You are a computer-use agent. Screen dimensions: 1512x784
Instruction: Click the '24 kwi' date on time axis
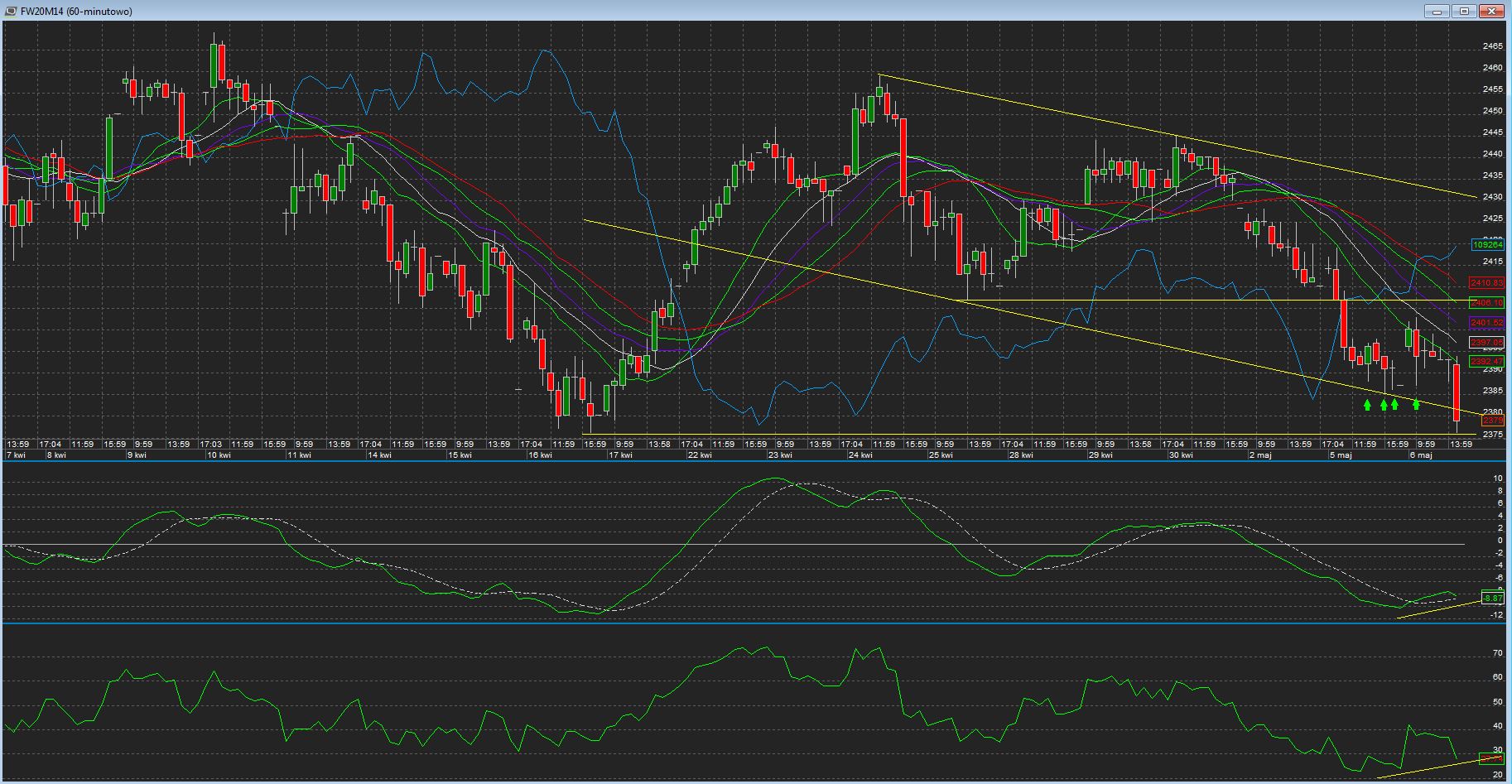[860, 455]
